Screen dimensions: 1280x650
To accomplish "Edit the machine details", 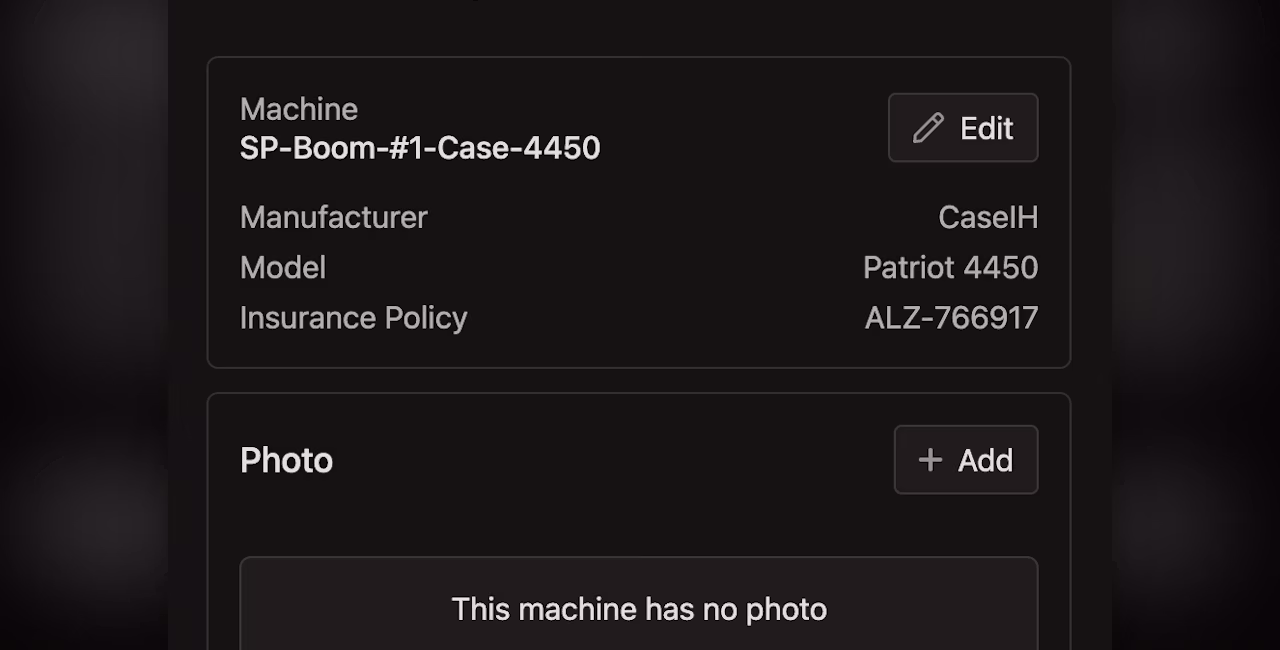I will [963, 128].
